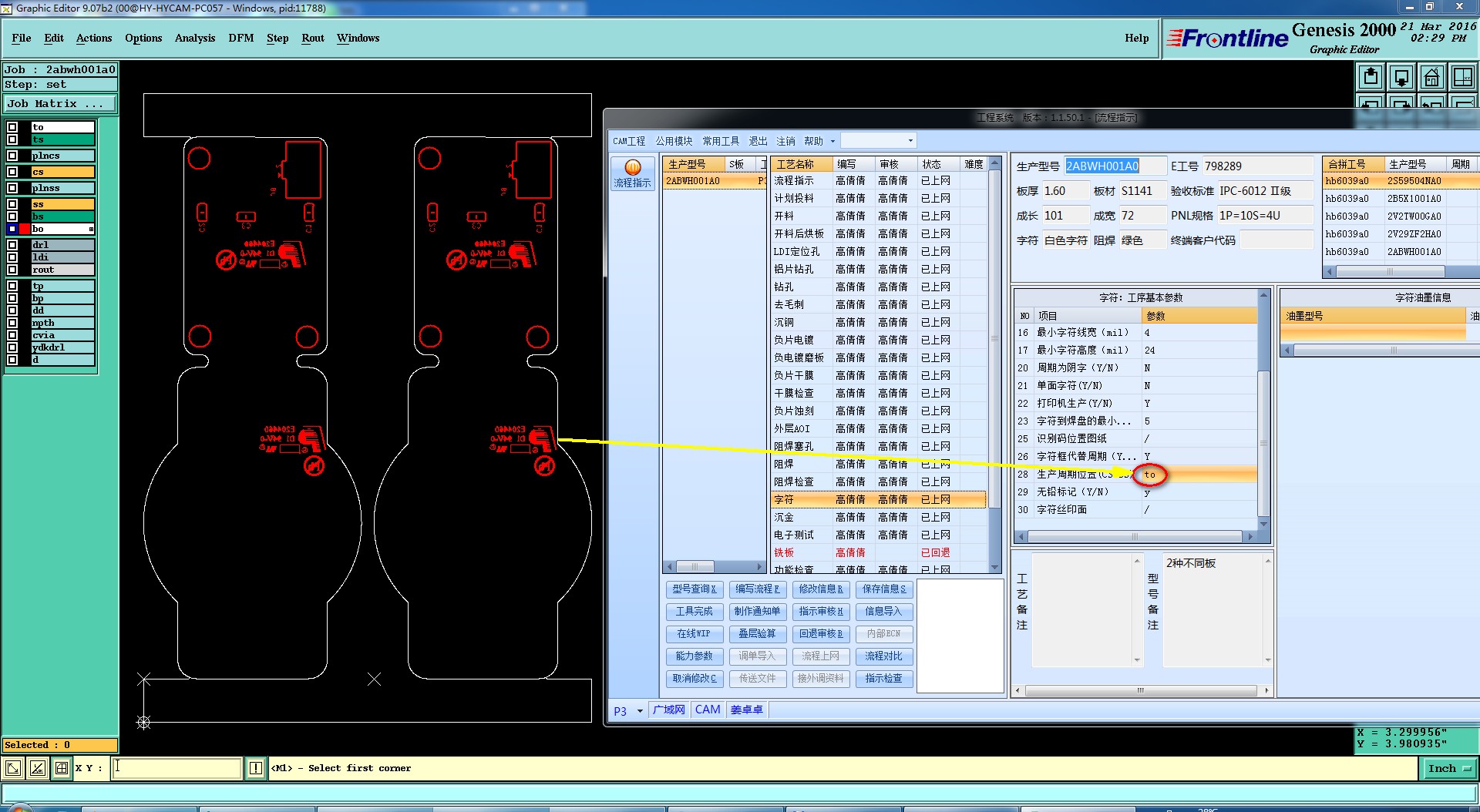The height and width of the screenshot is (812, 1480).
Task: Click the orange 流程指示 icon button
Action: pyautogui.click(x=633, y=174)
